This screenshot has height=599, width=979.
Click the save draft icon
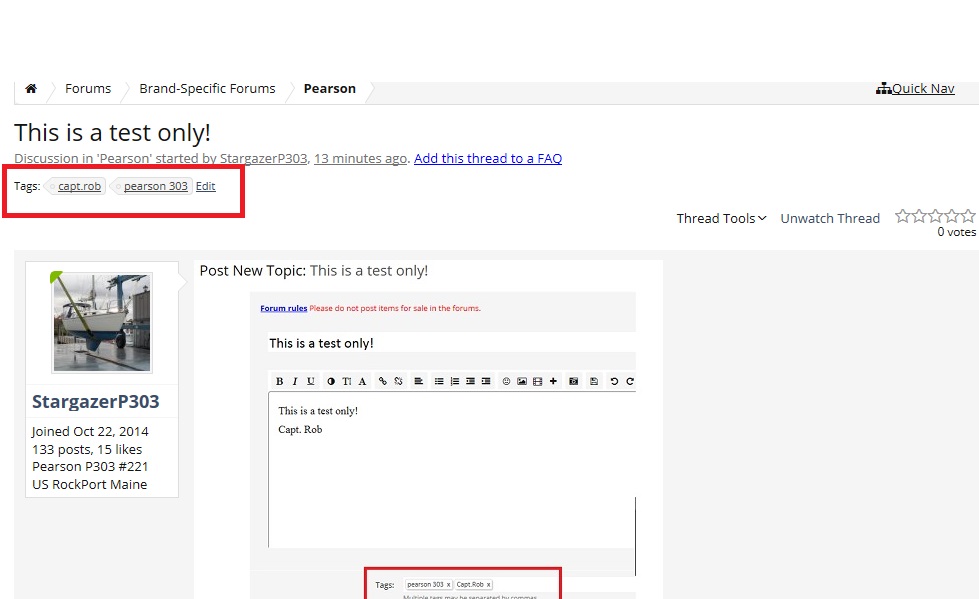click(x=594, y=381)
